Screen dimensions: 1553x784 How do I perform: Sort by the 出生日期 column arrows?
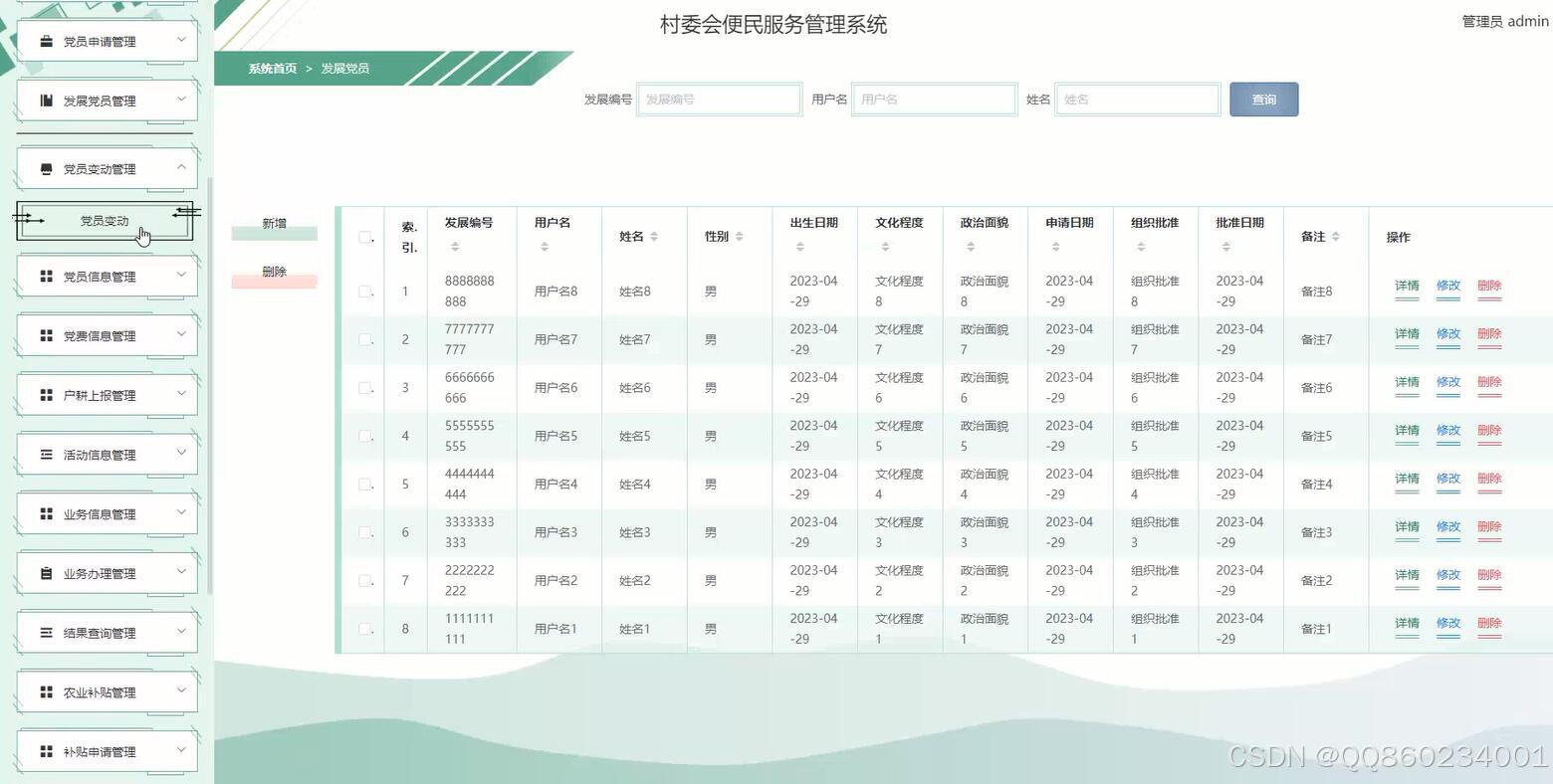(x=799, y=247)
